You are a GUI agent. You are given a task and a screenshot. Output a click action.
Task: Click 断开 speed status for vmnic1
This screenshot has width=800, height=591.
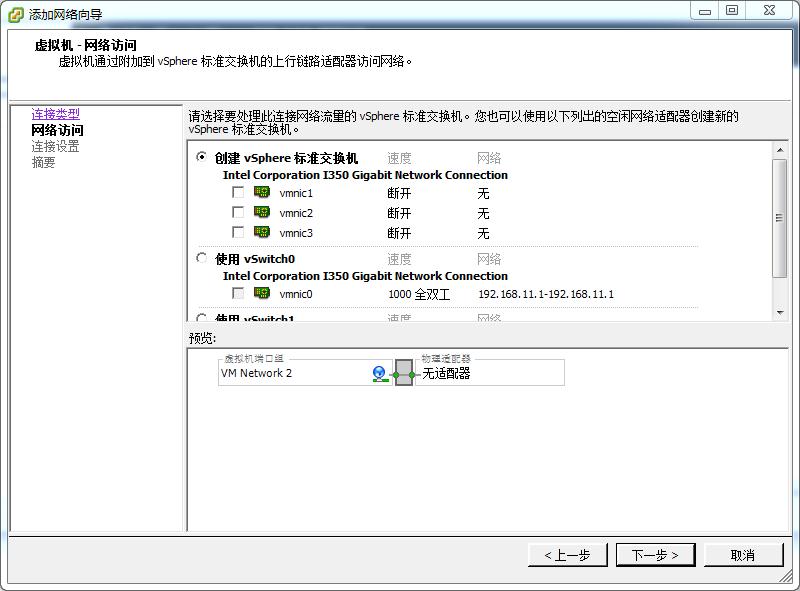399,193
